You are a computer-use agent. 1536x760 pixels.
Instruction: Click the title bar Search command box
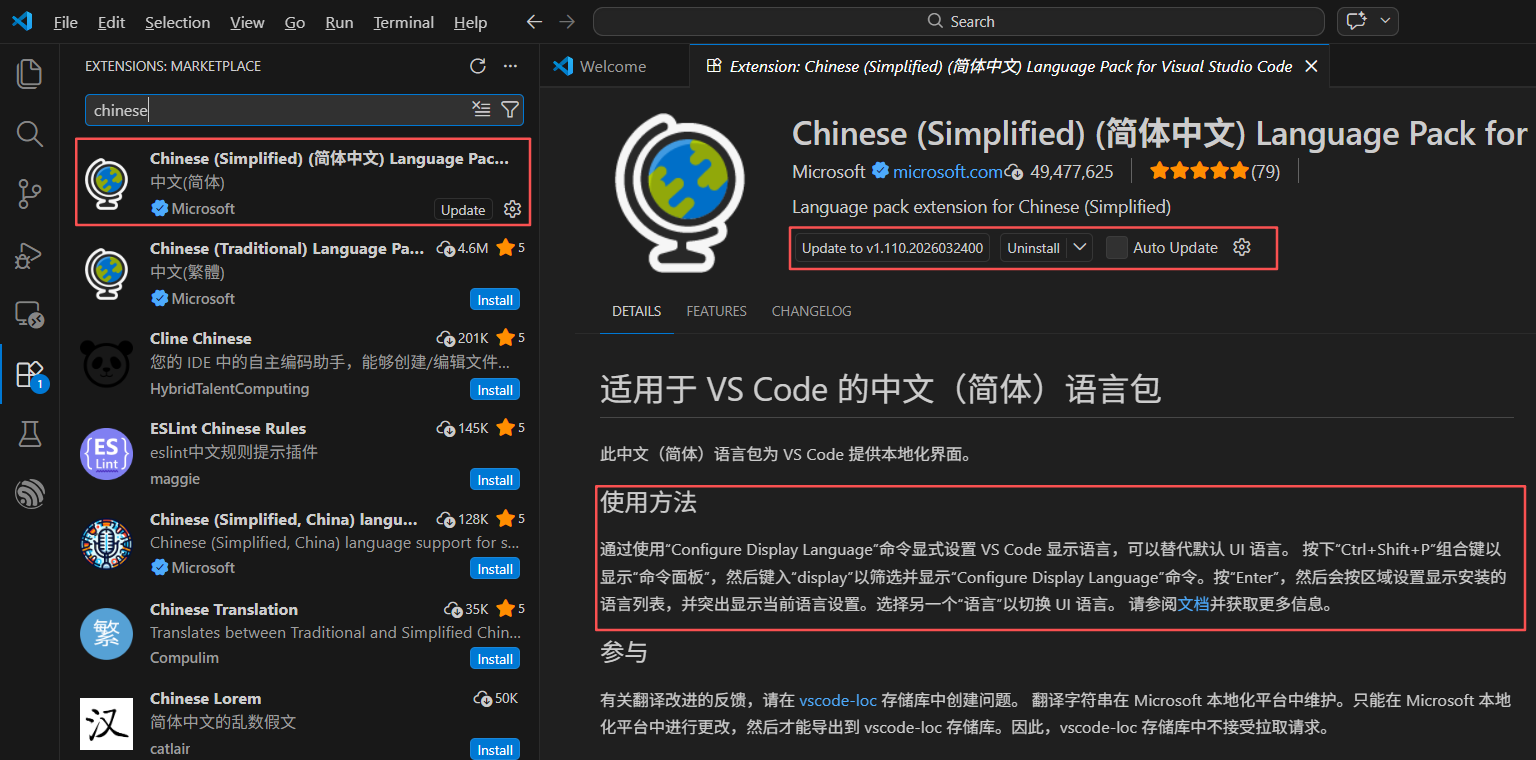pos(959,21)
